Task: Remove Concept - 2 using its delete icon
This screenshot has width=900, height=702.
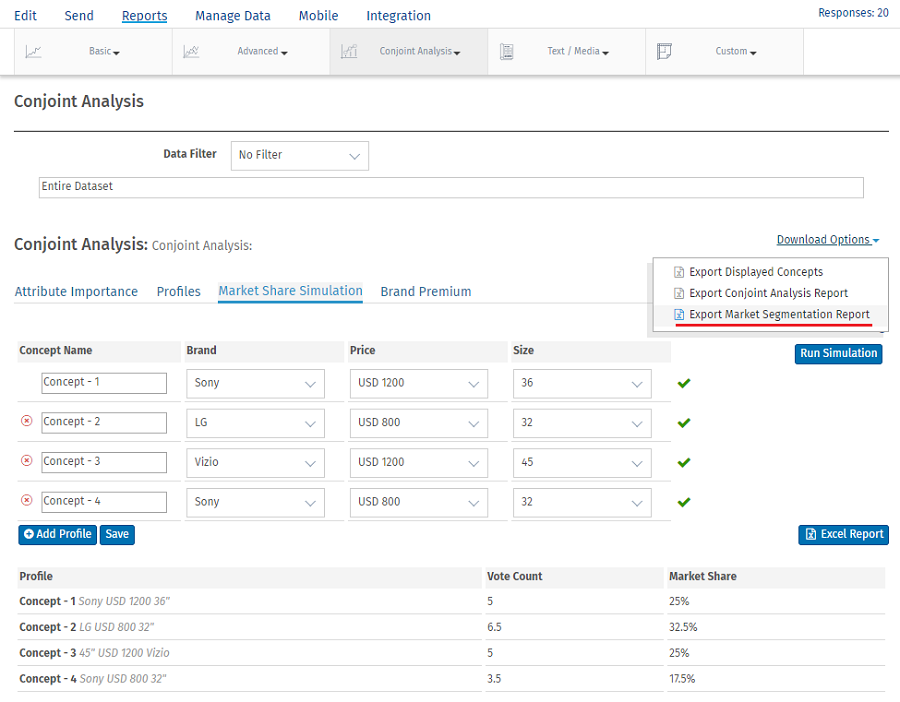Action: [x=27, y=422]
